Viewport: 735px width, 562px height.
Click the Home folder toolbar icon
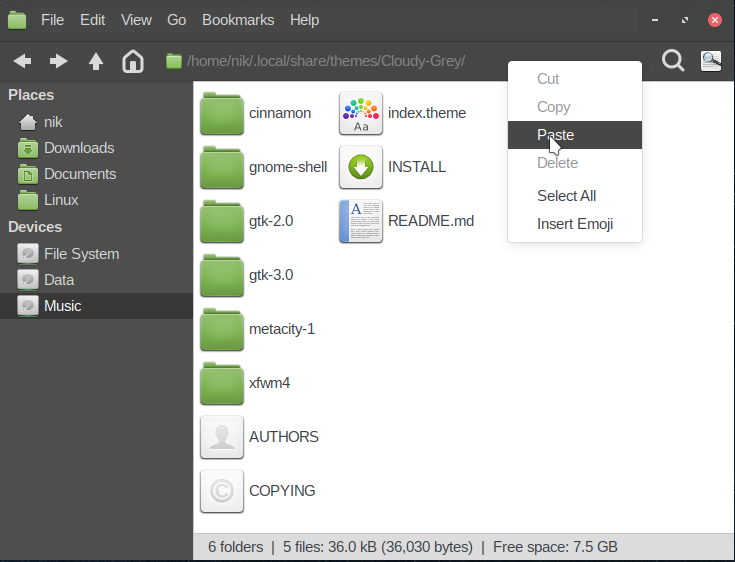pyautogui.click(x=133, y=62)
